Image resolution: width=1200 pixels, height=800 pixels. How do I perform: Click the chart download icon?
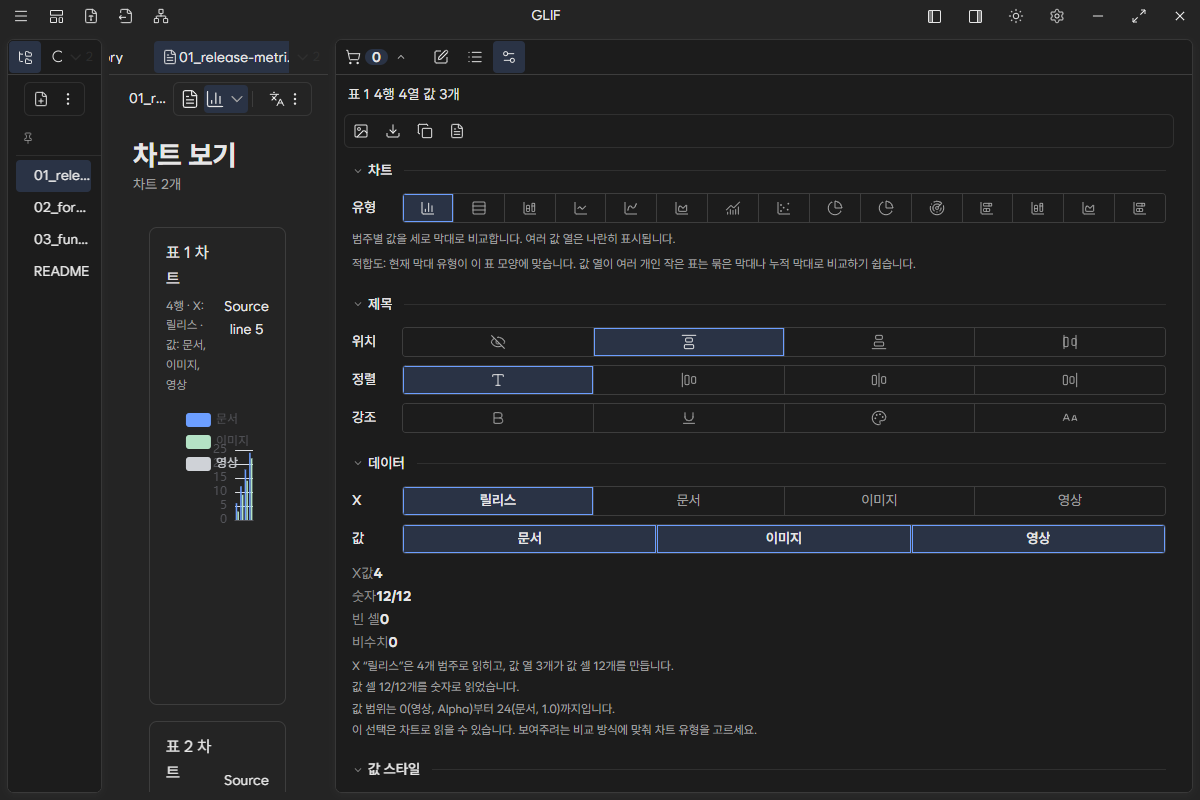click(393, 131)
